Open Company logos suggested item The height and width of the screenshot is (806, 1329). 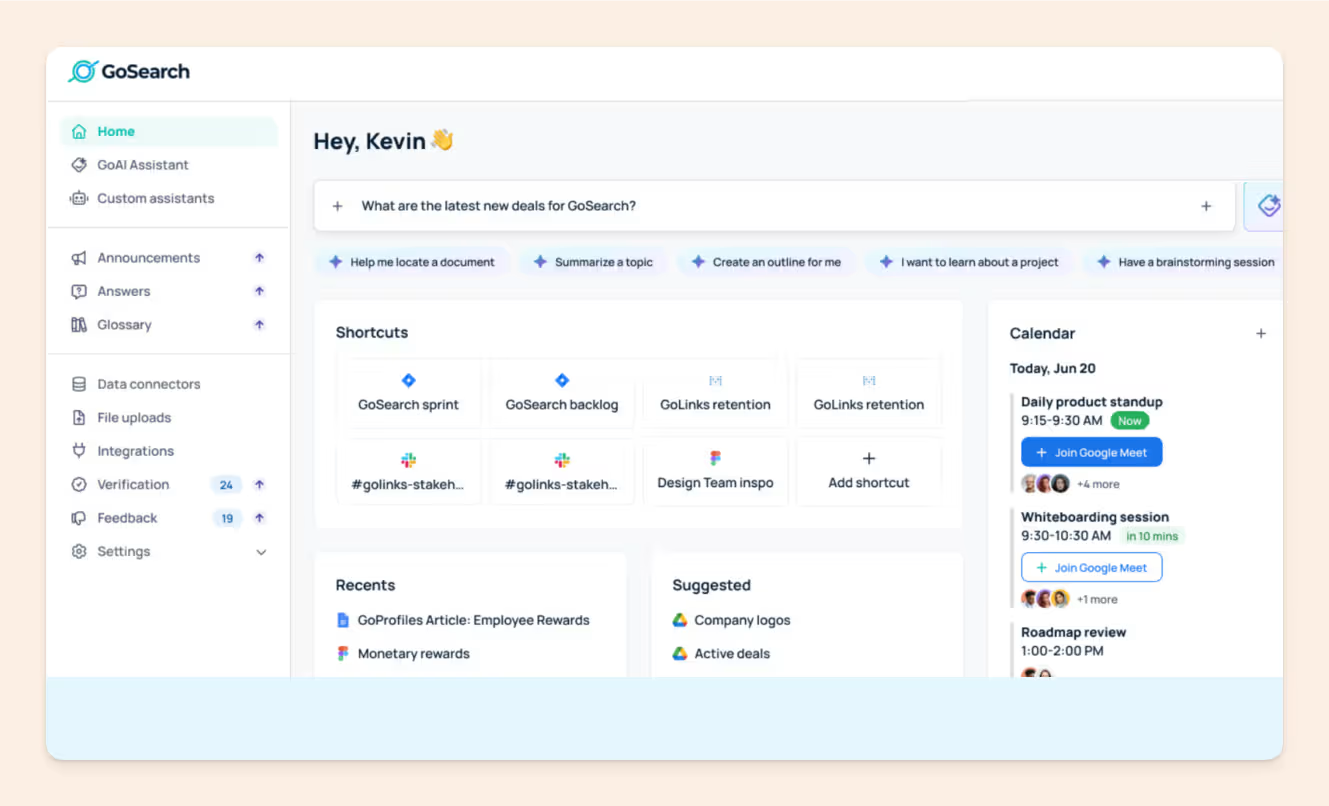(x=731, y=620)
